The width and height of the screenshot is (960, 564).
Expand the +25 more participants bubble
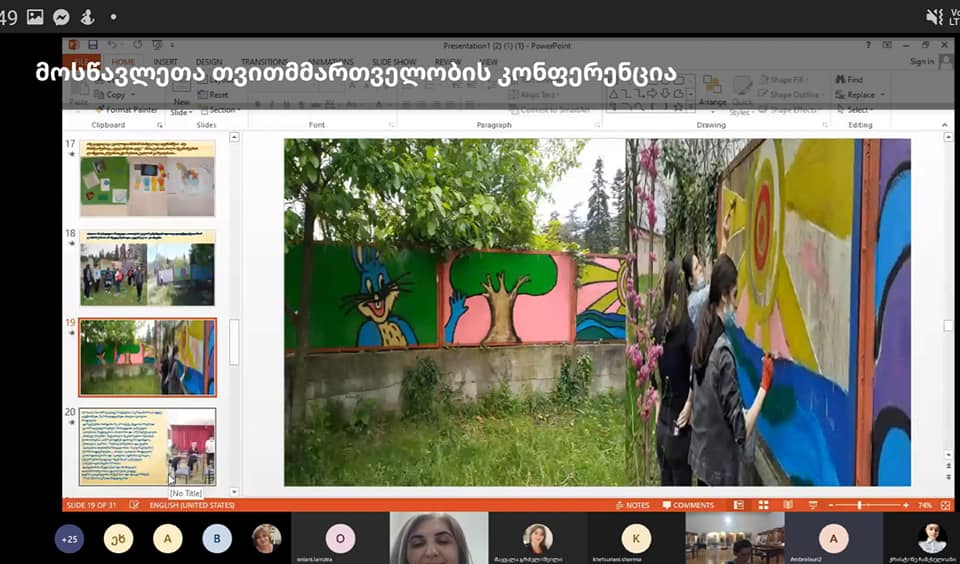pos(69,539)
